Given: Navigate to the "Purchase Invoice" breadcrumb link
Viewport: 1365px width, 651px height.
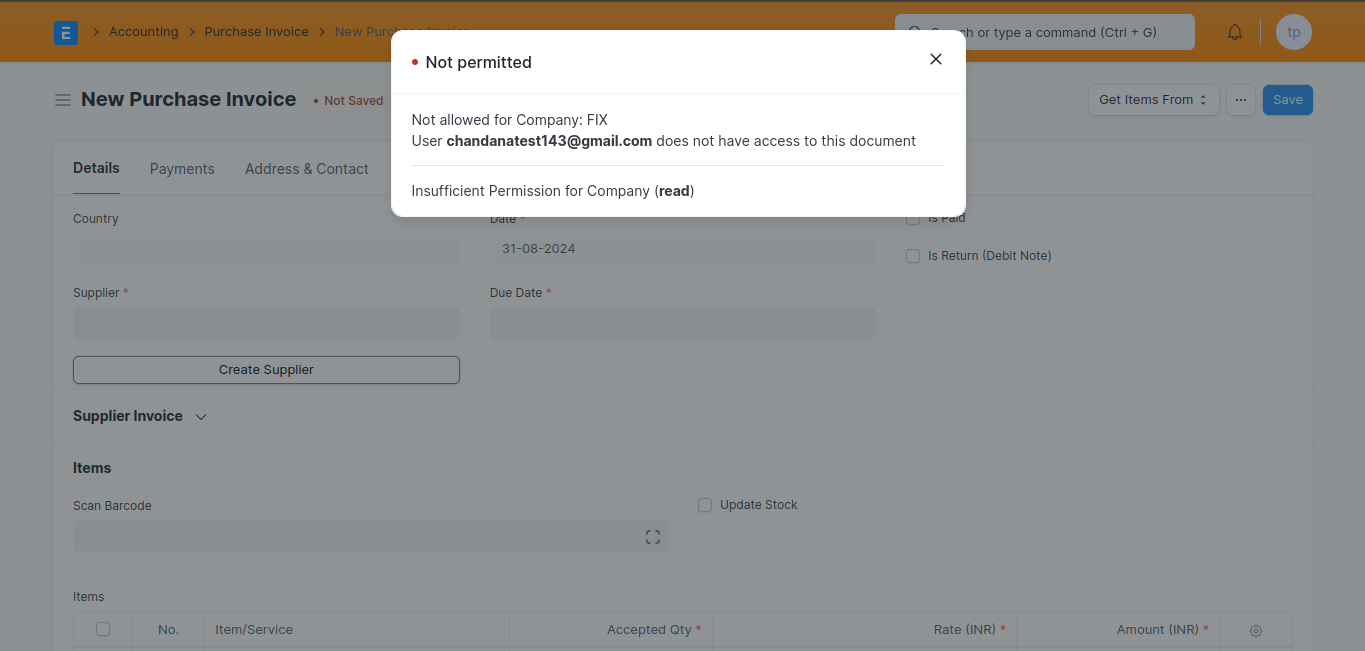Looking at the screenshot, I should click(x=256, y=31).
